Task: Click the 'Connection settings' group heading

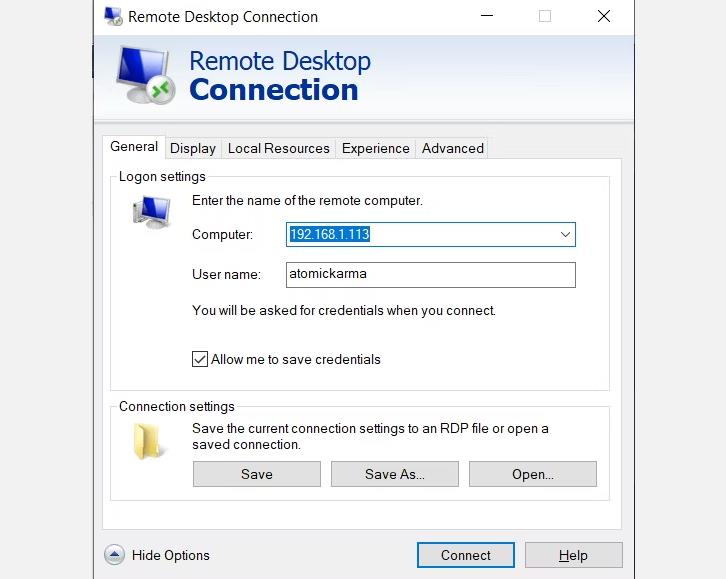Action: click(x=176, y=406)
